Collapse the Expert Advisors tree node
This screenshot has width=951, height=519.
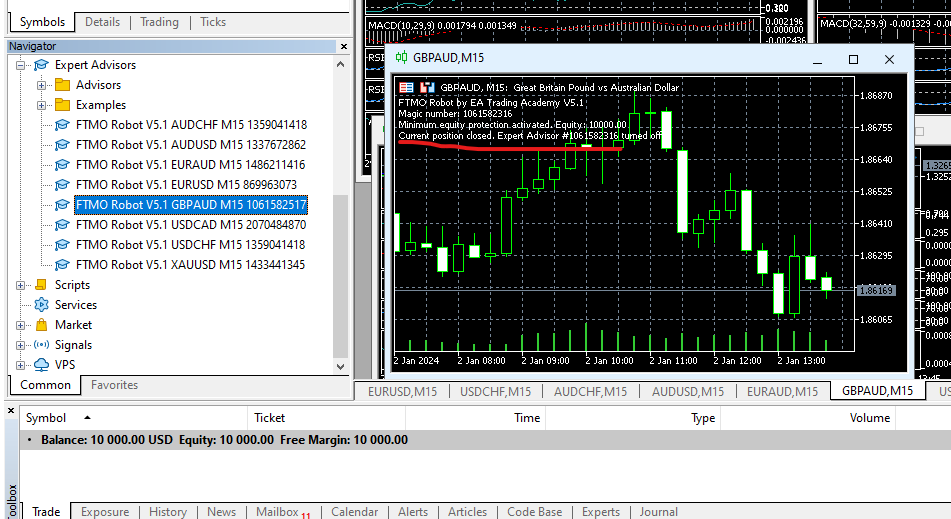[20, 65]
